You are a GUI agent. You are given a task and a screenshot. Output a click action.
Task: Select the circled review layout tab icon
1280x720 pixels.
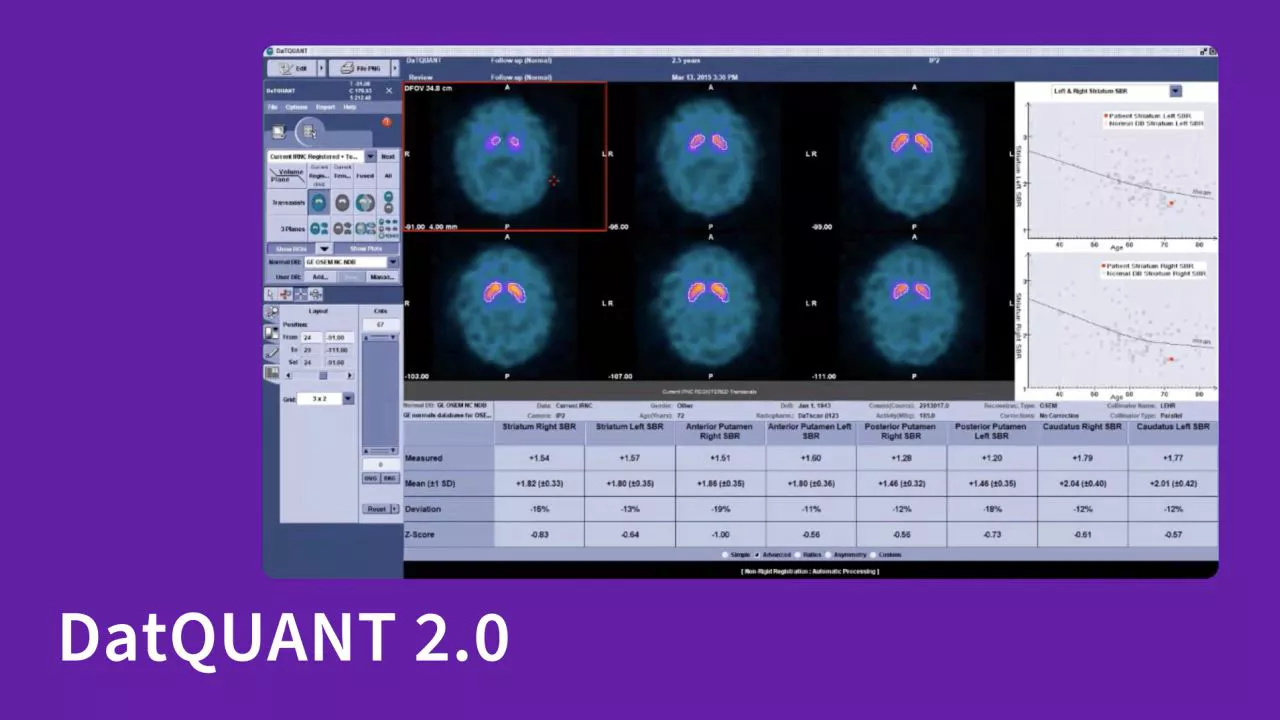click(310, 131)
